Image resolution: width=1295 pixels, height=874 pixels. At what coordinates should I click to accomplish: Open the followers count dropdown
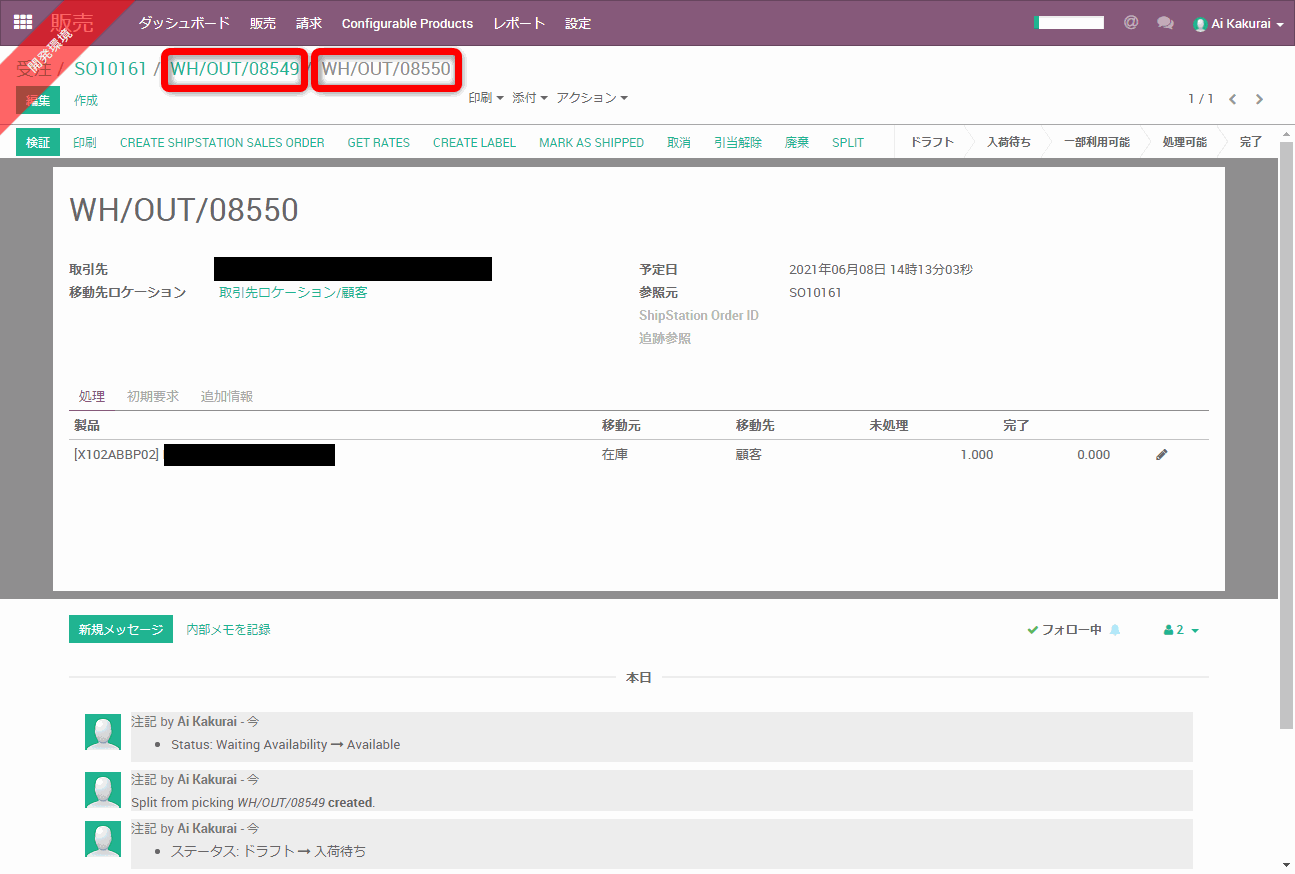1181,630
